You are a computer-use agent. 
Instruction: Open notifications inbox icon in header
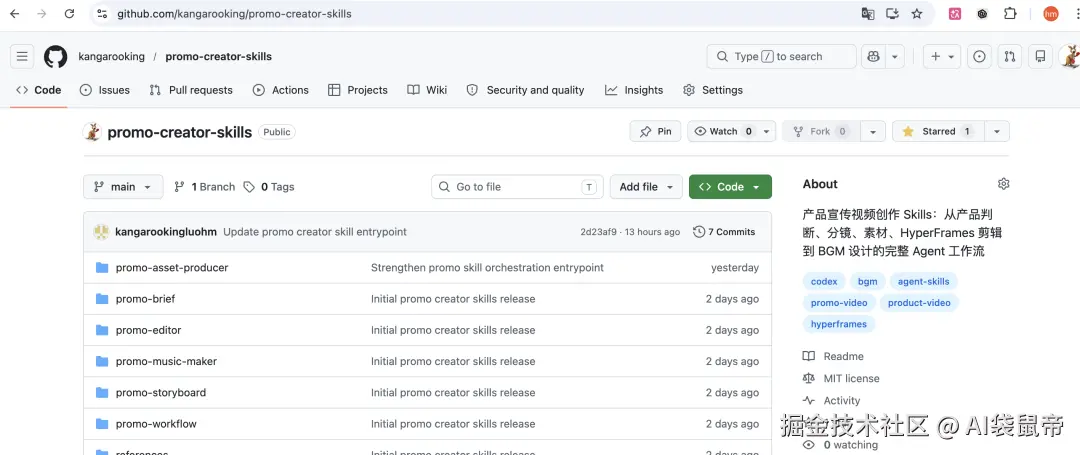click(x=1041, y=56)
